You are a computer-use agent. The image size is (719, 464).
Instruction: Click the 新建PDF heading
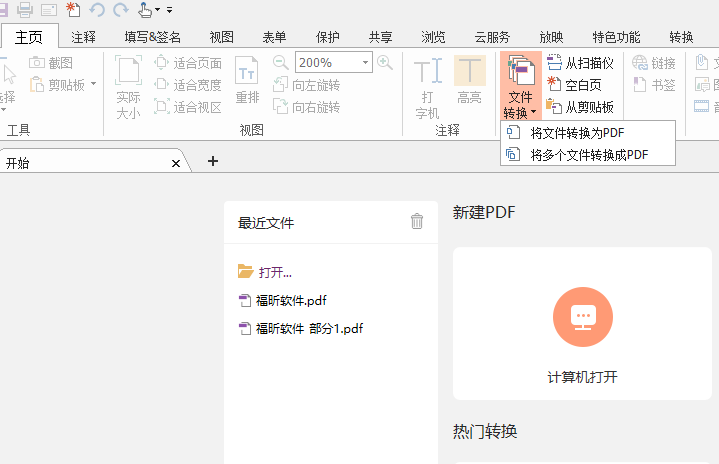(484, 212)
